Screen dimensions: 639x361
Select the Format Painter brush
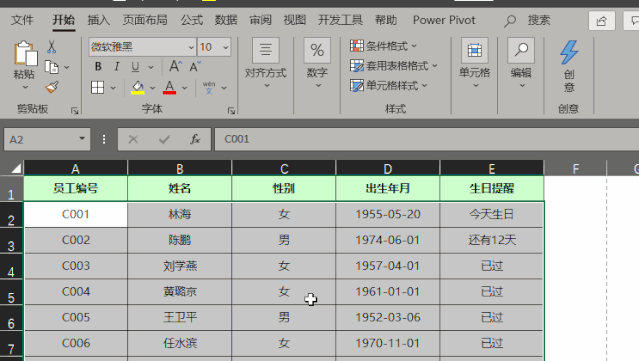coord(52,87)
